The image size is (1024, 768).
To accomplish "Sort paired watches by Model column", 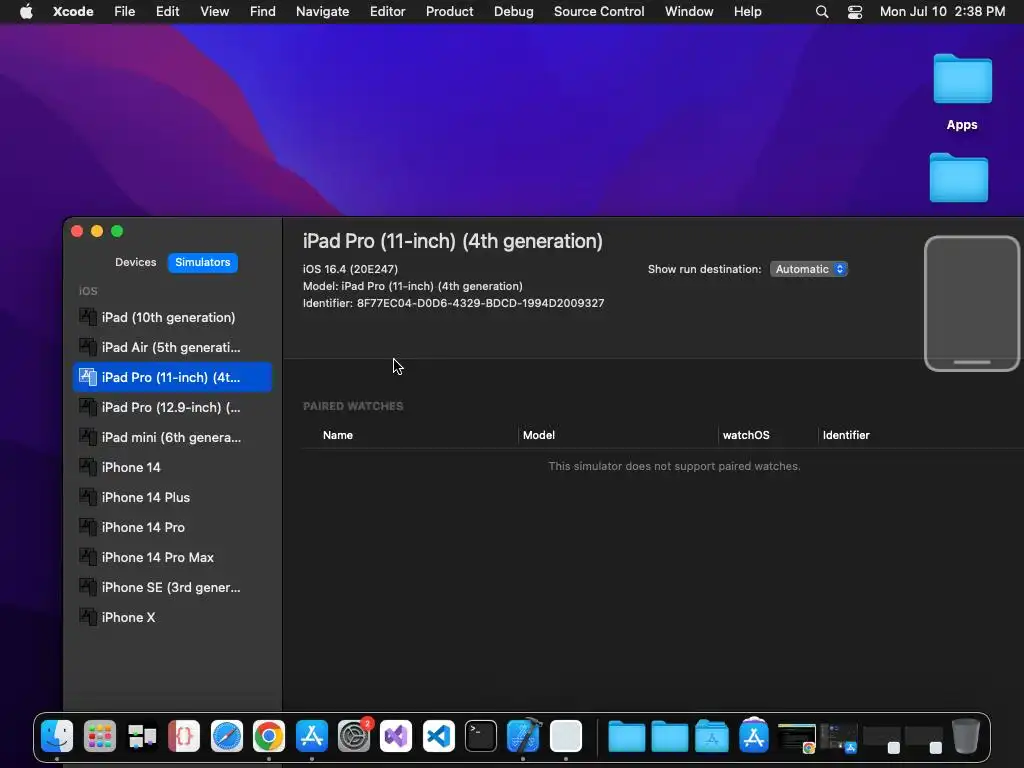I will (x=539, y=435).
